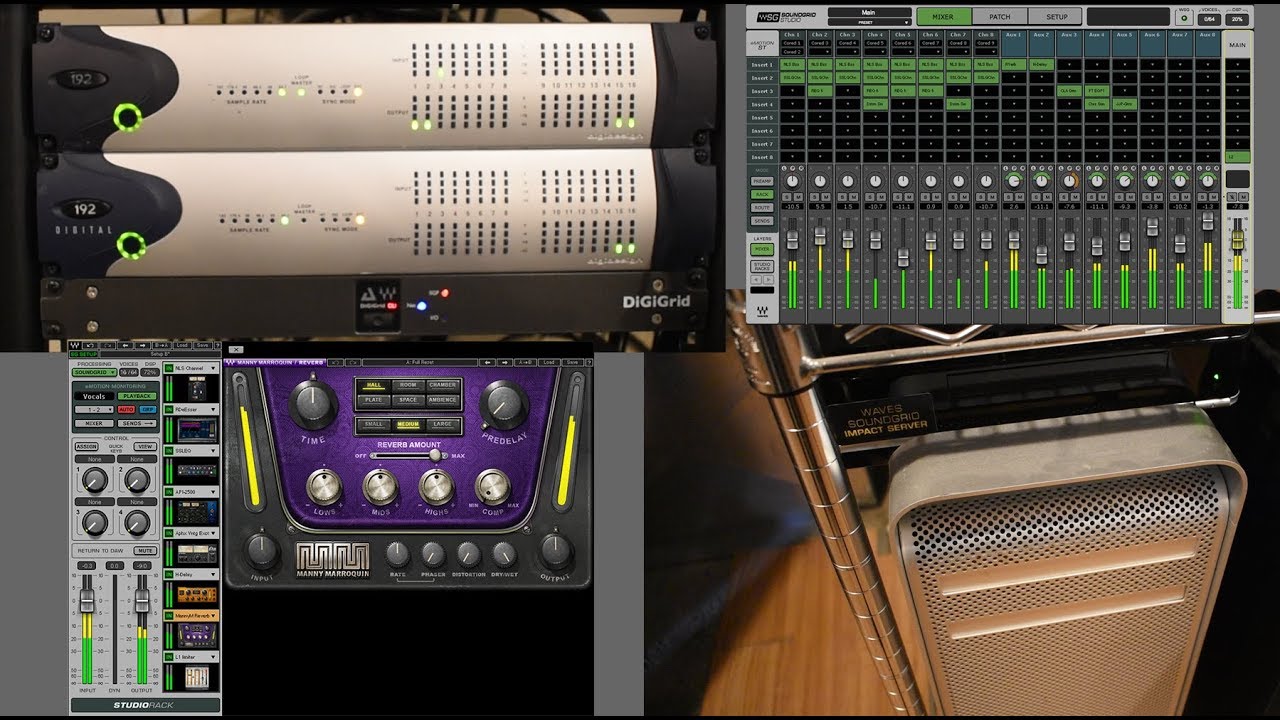The height and width of the screenshot is (720, 1280).
Task: Enable PLAYBACK monitoring mode
Action: click(x=138, y=395)
